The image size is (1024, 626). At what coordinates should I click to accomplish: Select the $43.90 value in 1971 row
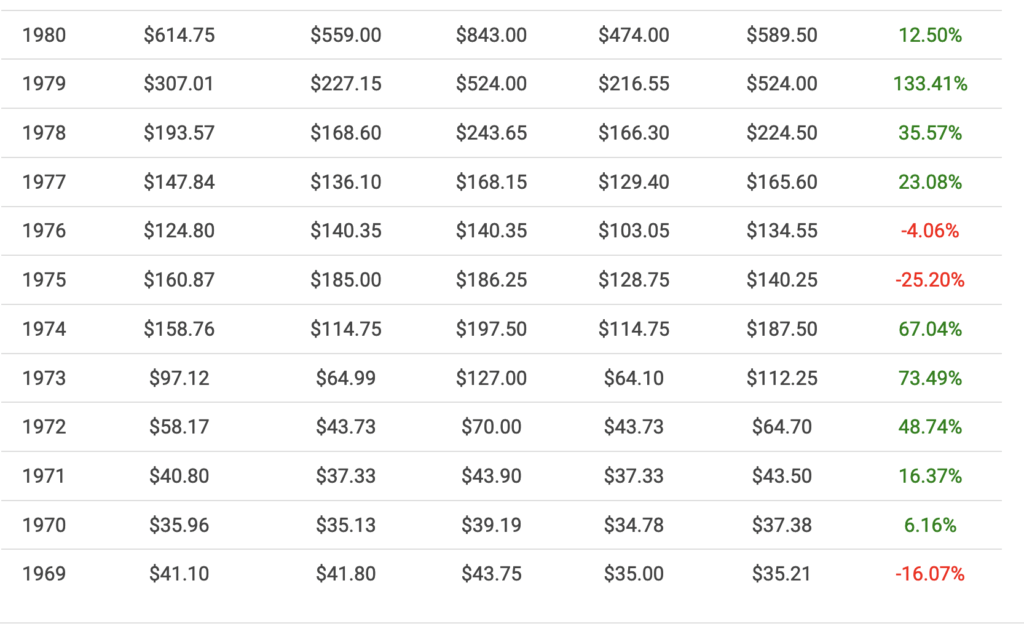[x=491, y=476]
